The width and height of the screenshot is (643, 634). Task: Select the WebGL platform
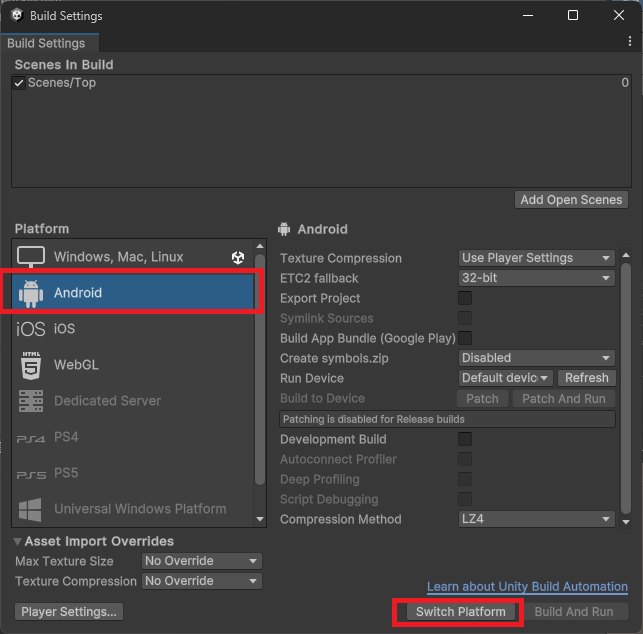(x=133, y=365)
